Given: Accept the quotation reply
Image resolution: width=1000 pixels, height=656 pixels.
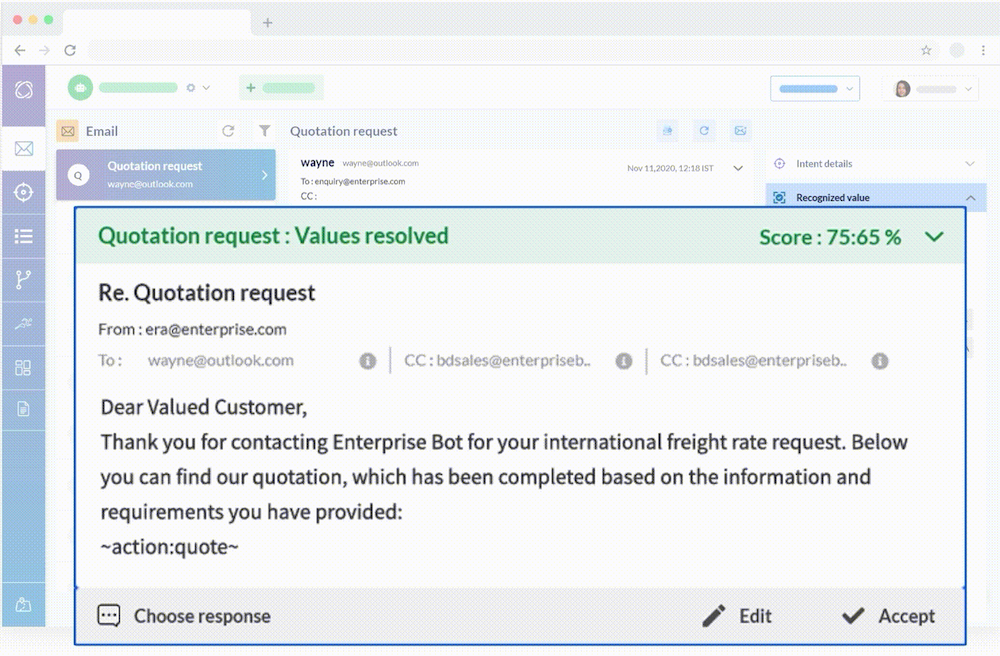Looking at the screenshot, I should pos(888,616).
